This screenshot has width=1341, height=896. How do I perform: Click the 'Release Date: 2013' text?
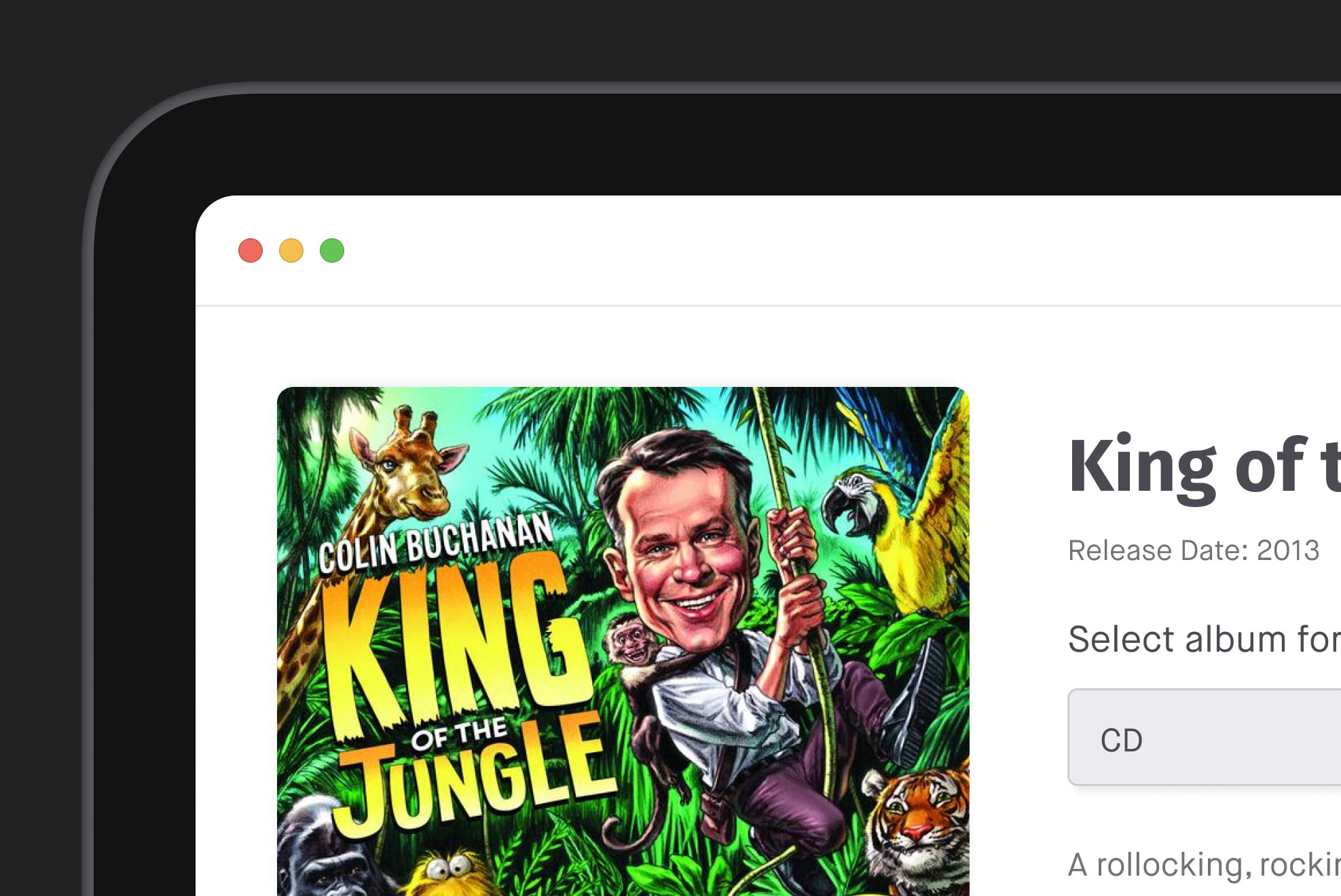[x=1194, y=550]
